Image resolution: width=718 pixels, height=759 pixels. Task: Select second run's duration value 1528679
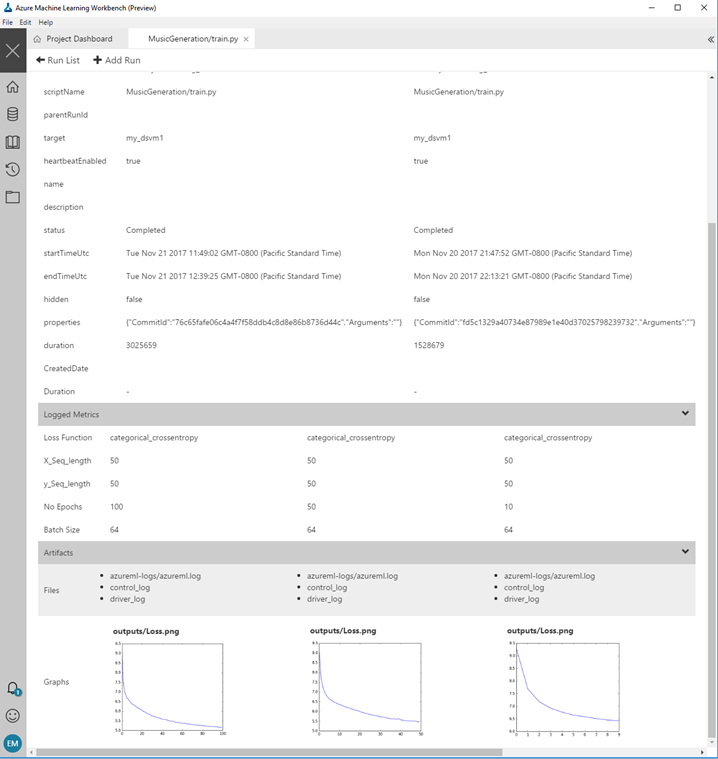(428, 346)
